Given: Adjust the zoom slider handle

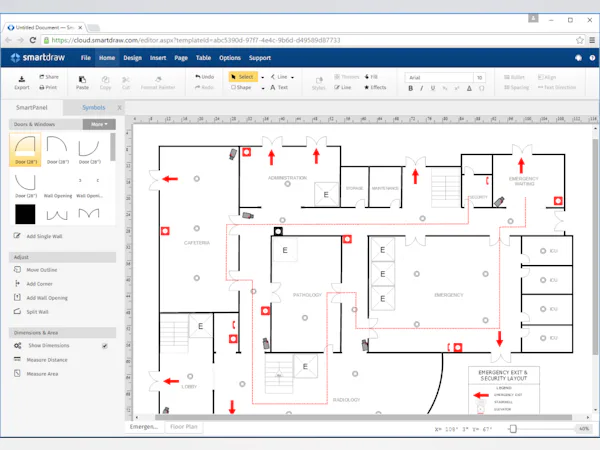Looking at the screenshot, I should [x=513, y=429].
